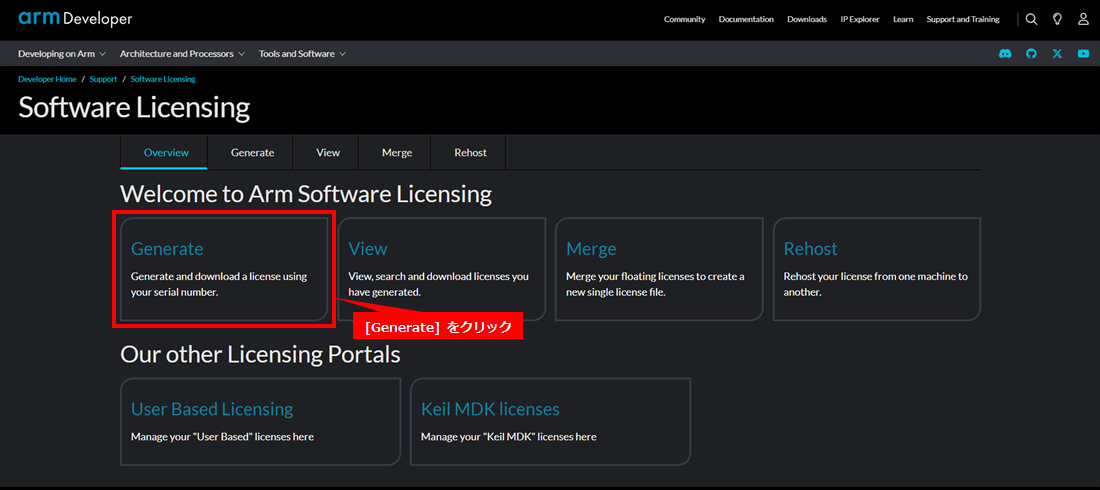Switch to the View tab
The width and height of the screenshot is (1100, 490).
click(328, 152)
